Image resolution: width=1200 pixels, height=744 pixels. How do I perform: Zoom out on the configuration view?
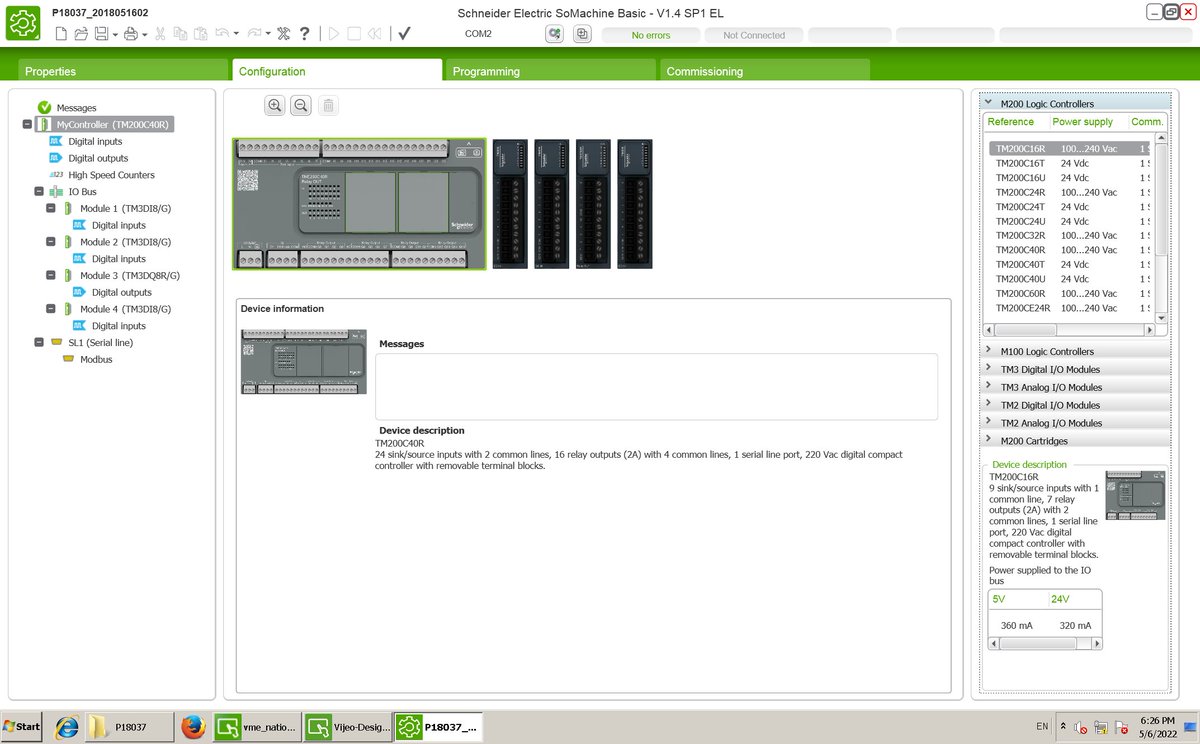point(301,105)
